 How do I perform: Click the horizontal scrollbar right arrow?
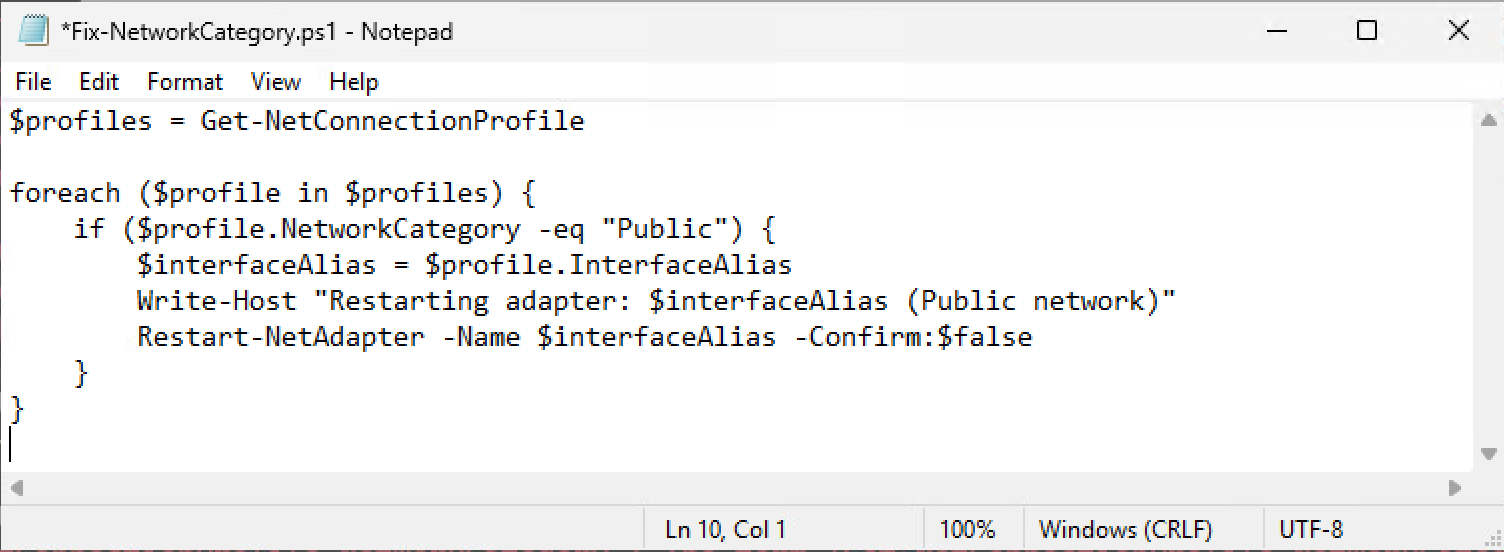tap(1456, 489)
